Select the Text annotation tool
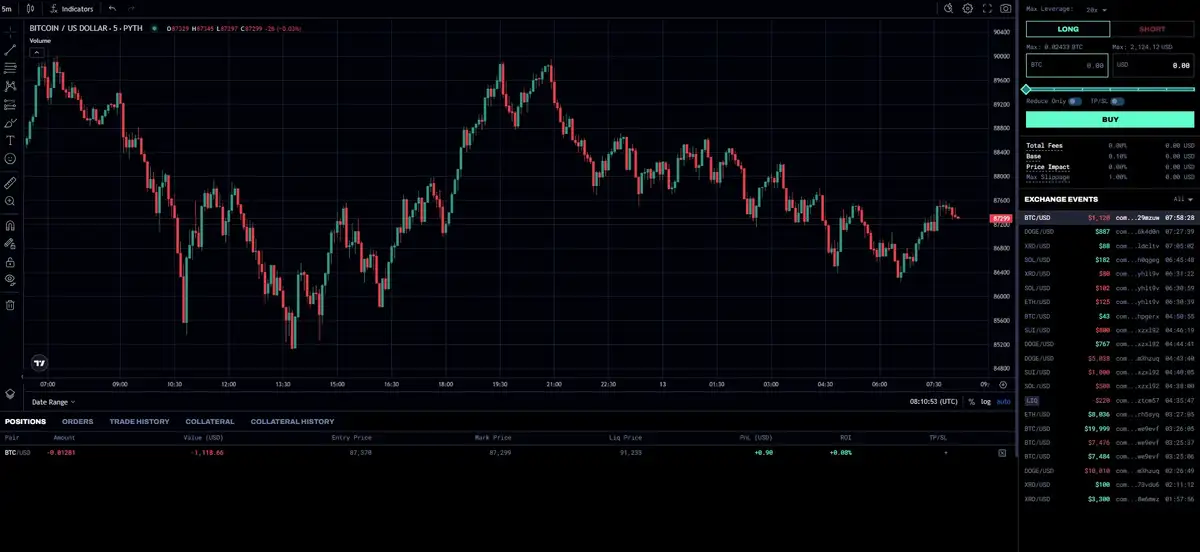The height and width of the screenshot is (552, 1200). click(10, 140)
